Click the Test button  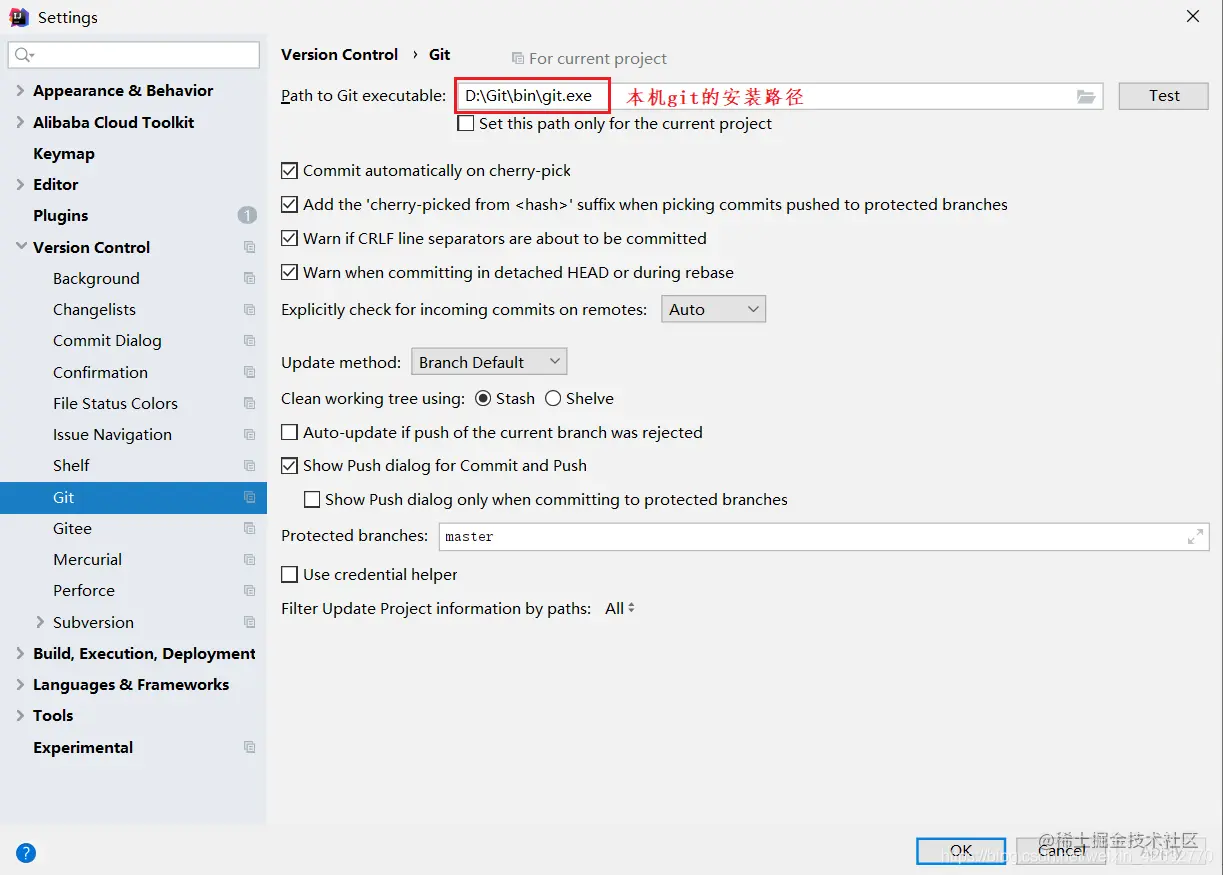[1164, 96]
